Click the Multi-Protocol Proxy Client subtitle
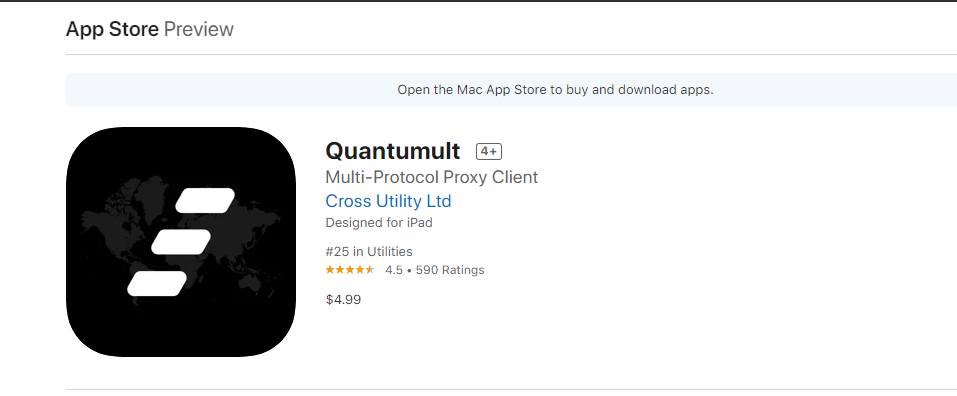 click(x=432, y=177)
